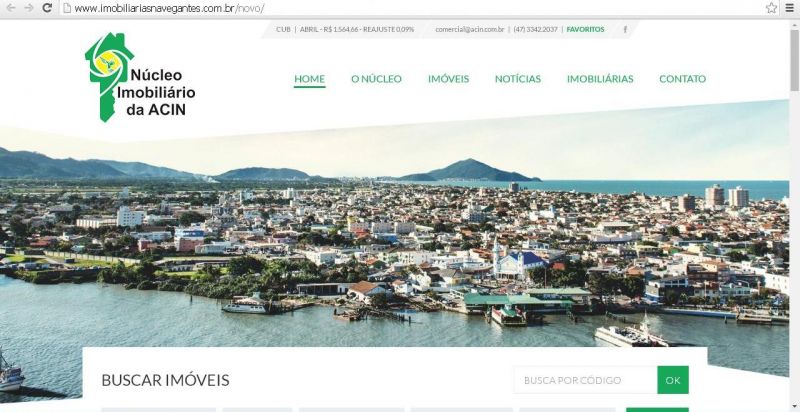Click the browser forward arrow

coord(29,8)
